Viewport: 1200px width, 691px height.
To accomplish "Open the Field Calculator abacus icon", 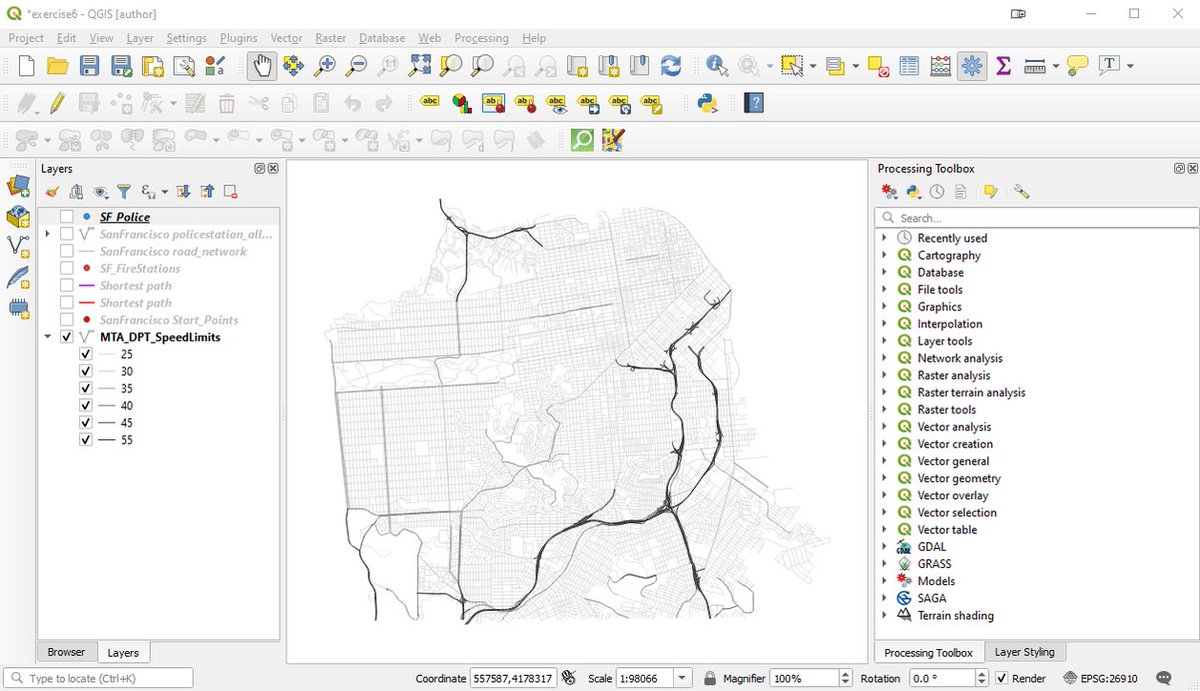I will coord(940,66).
